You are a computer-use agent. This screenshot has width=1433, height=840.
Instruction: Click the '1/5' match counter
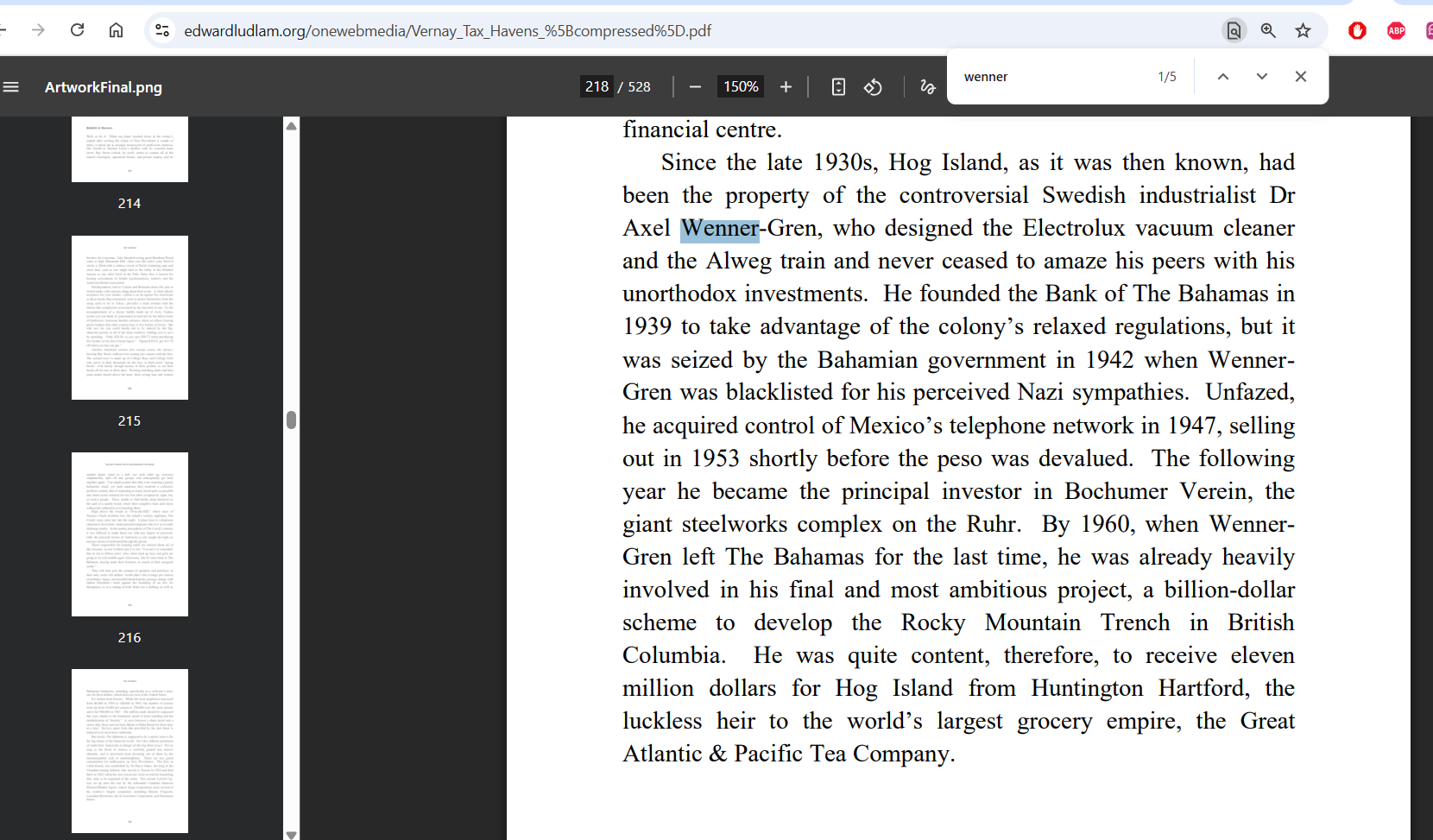1167,77
